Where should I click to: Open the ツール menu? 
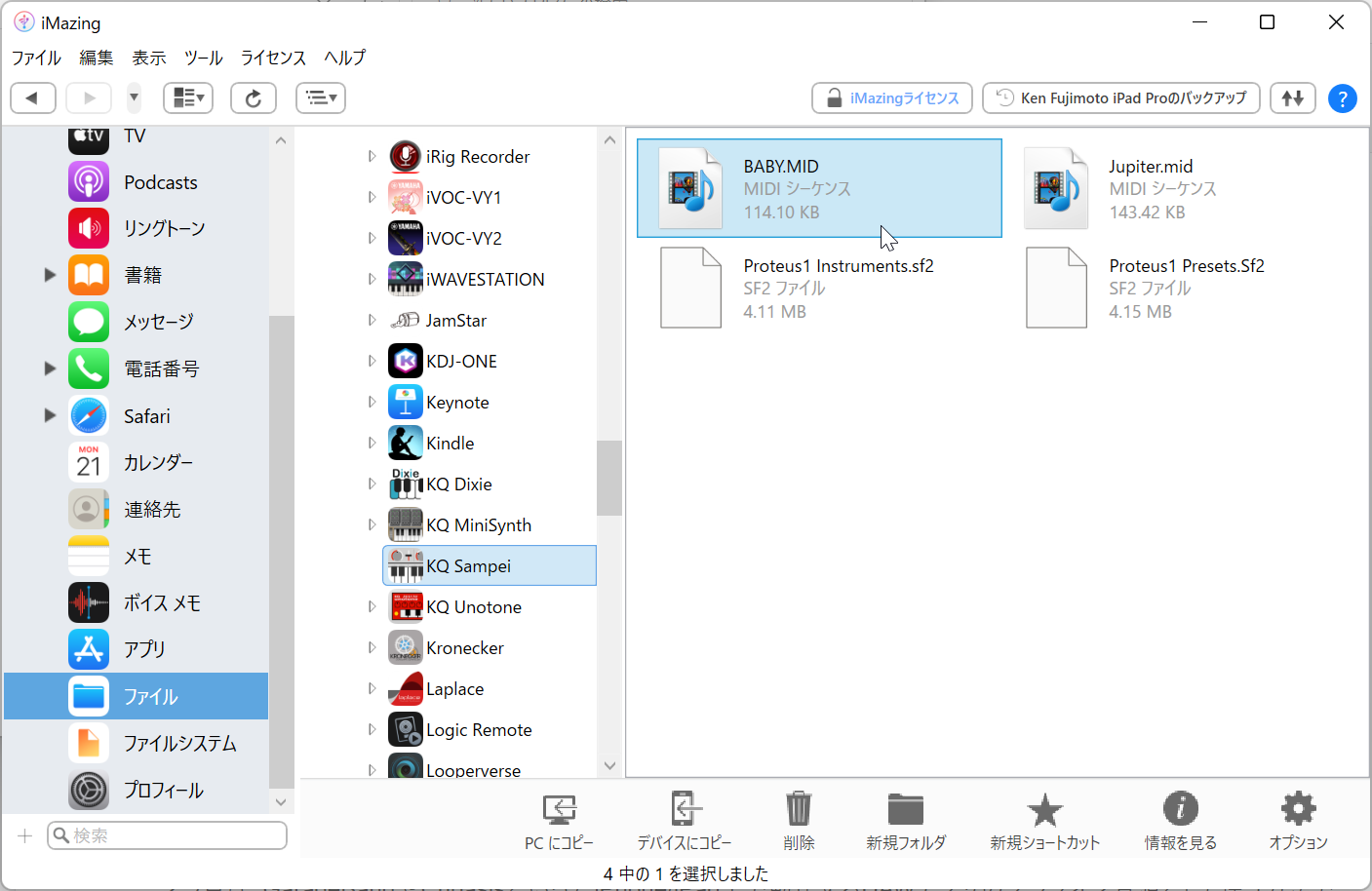(204, 58)
